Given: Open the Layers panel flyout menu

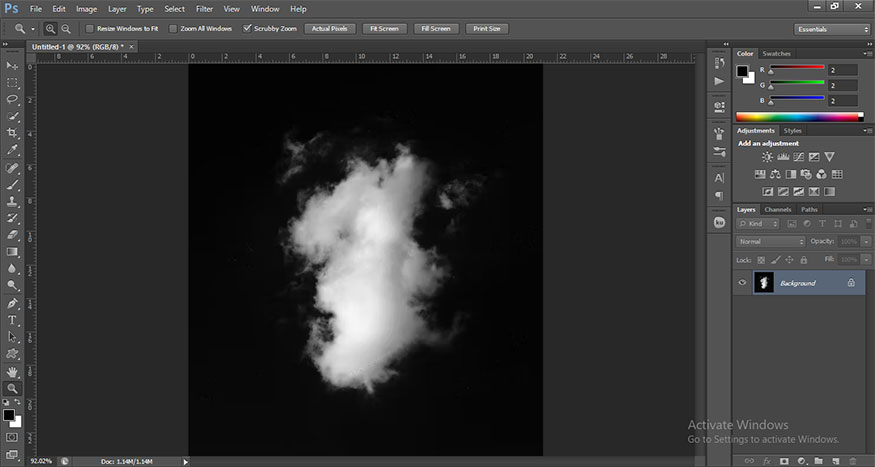Looking at the screenshot, I should click(x=867, y=210).
